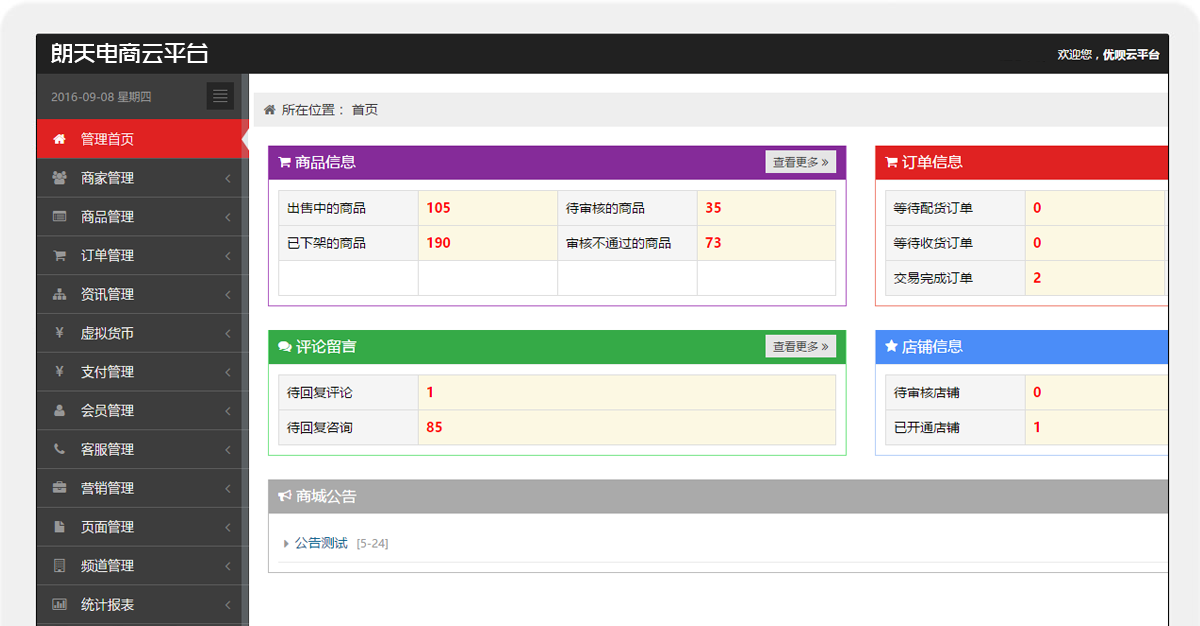Select the merchants management icon in sidebar
This screenshot has height=626, width=1200.
pos(62,177)
